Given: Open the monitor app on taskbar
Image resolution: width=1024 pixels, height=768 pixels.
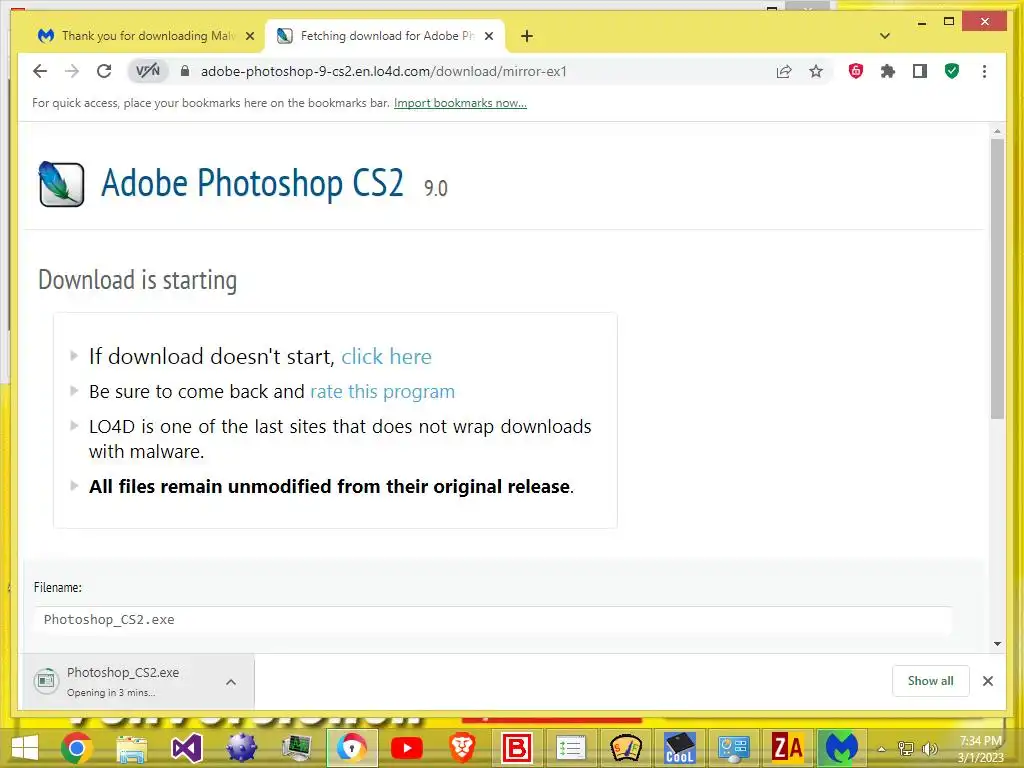Looking at the screenshot, I should 296,748.
